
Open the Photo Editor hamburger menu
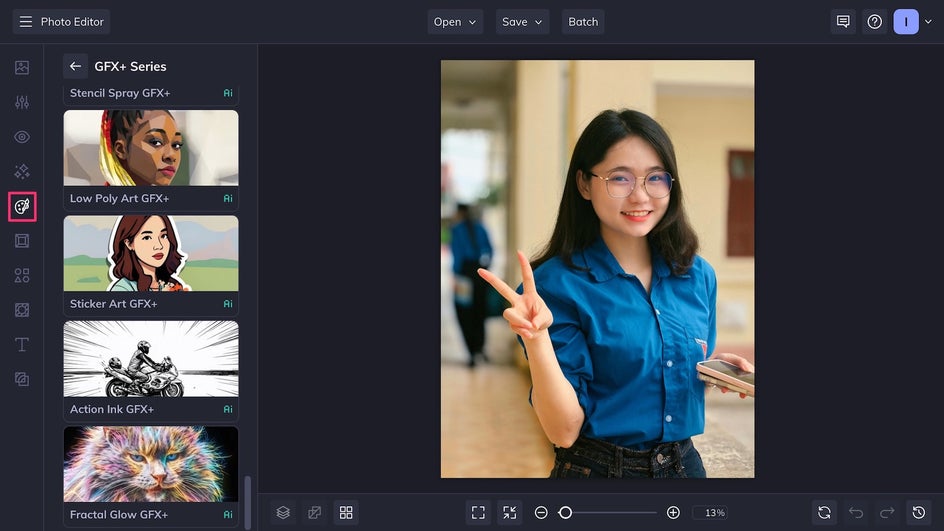(25, 22)
